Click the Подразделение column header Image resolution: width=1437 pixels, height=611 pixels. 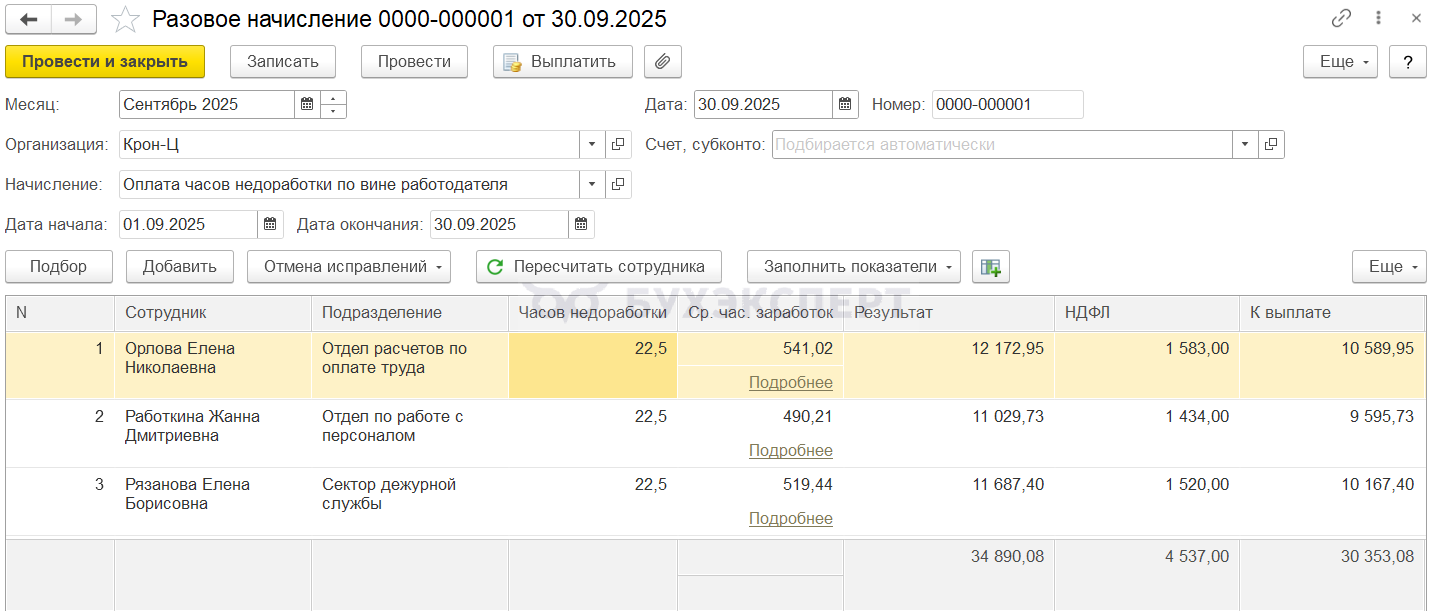410,313
